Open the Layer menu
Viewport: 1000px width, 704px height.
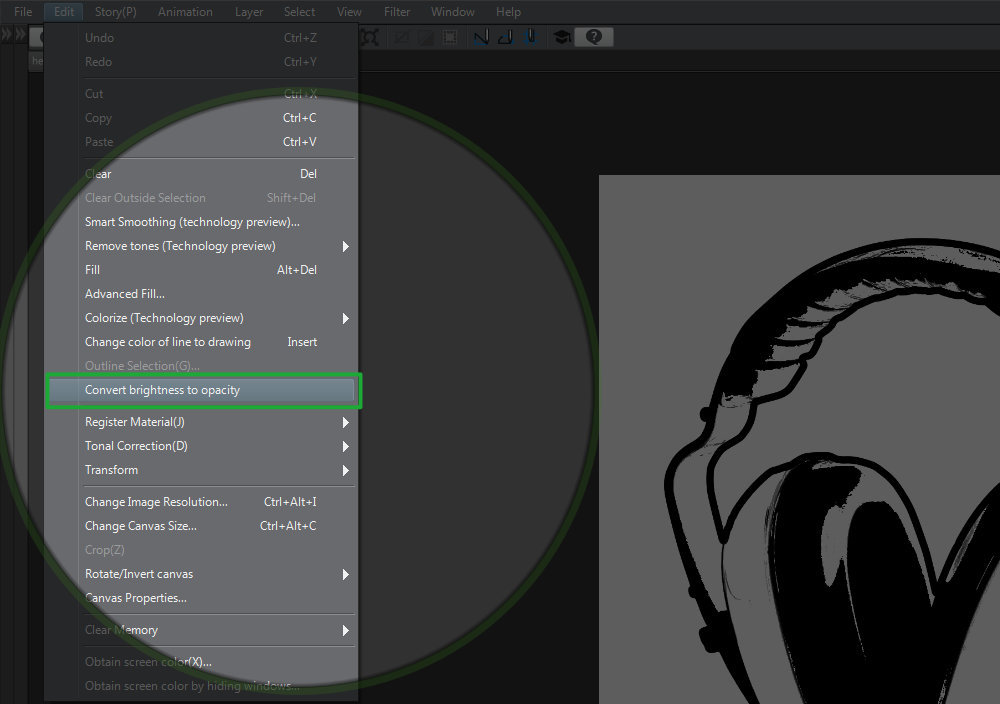pyautogui.click(x=249, y=12)
